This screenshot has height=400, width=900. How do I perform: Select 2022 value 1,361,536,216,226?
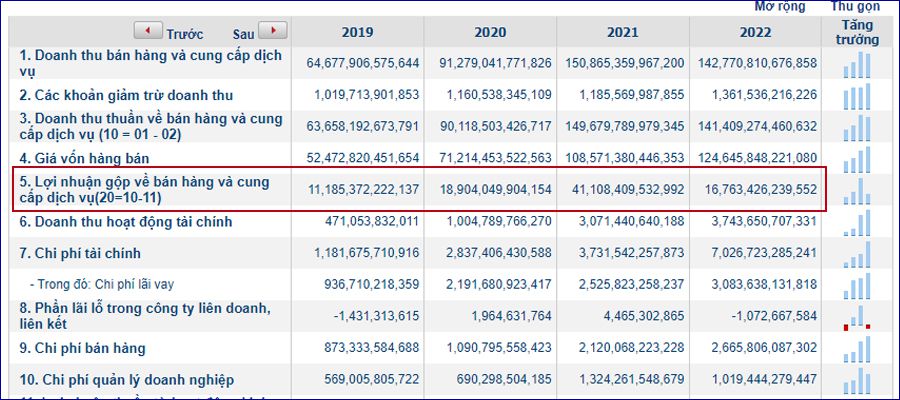(765, 95)
